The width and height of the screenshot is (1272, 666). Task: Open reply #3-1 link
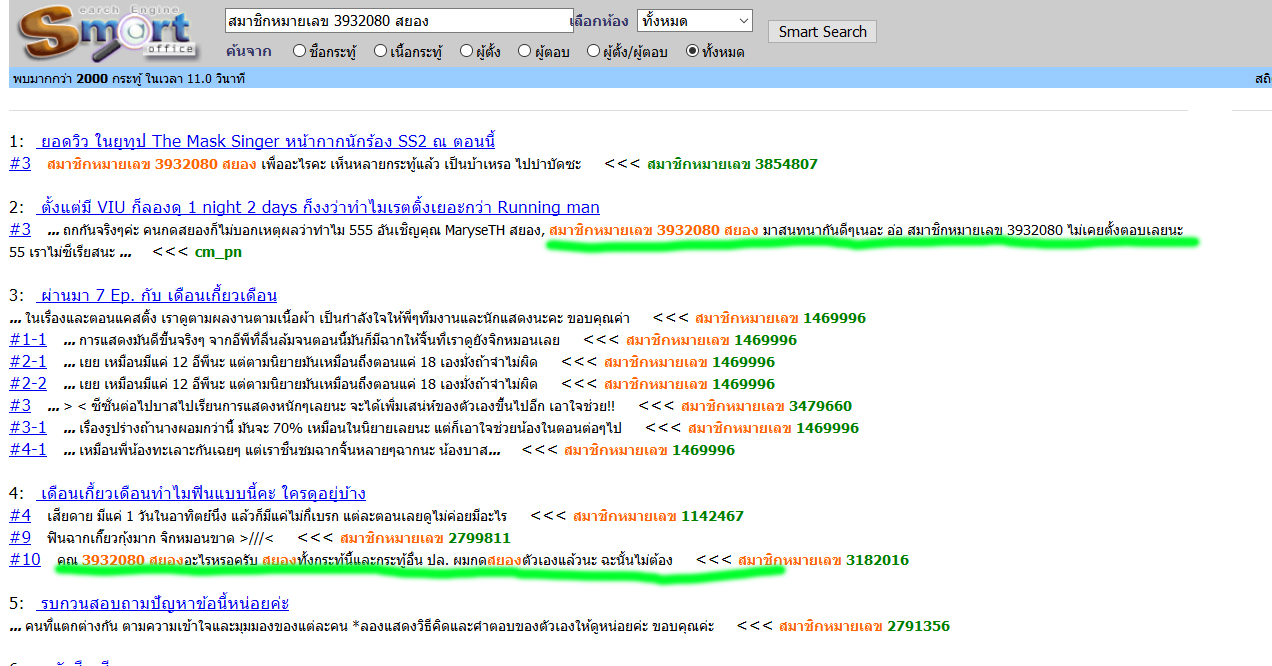pyautogui.click(x=28, y=427)
